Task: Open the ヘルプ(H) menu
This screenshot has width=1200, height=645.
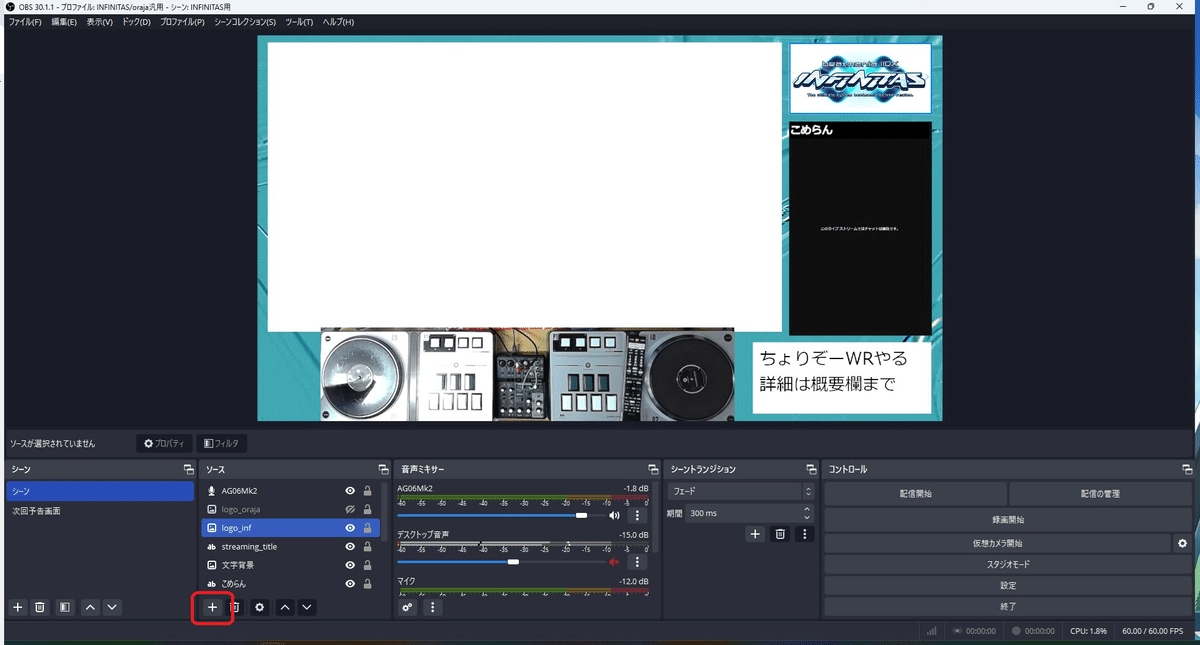Action: [338, 22]
